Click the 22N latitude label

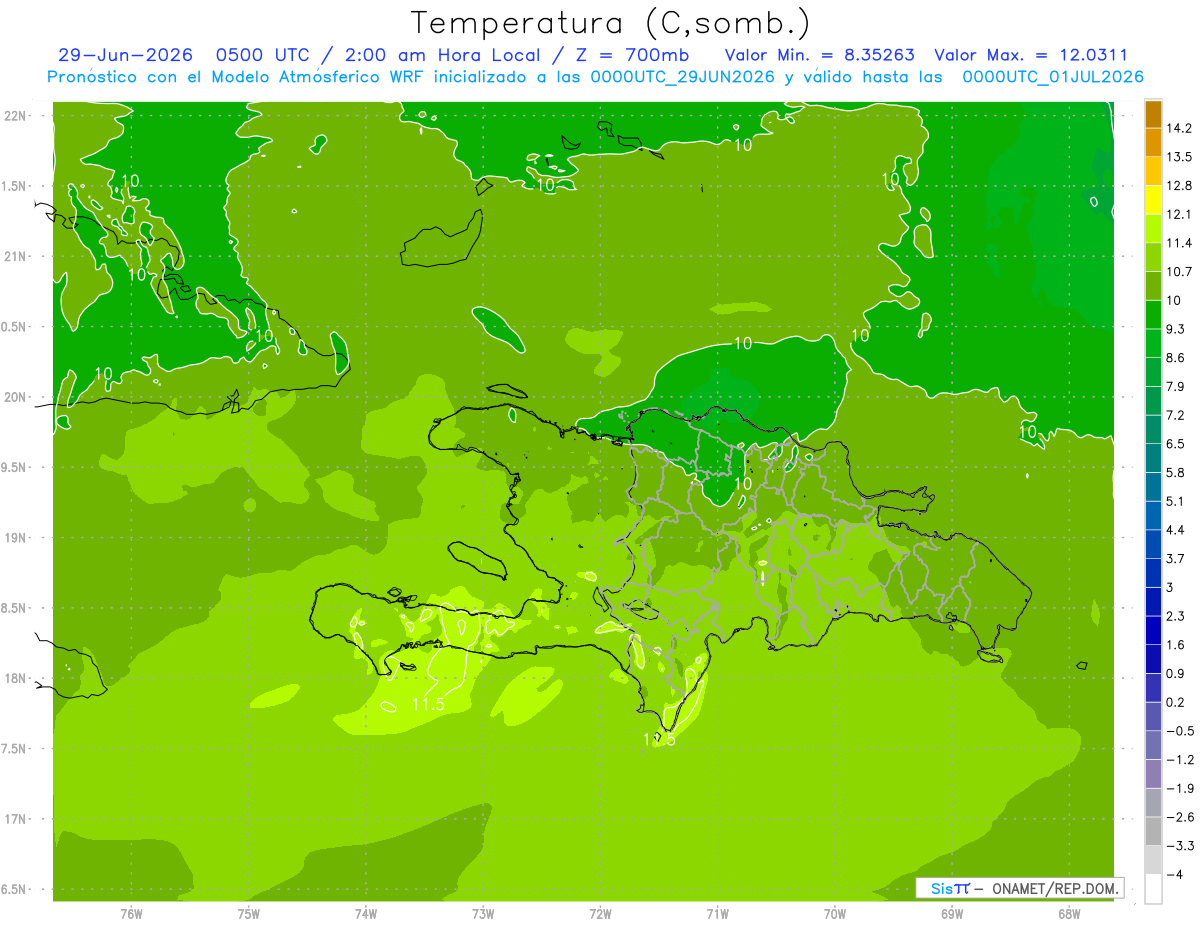tap(14, 116)
